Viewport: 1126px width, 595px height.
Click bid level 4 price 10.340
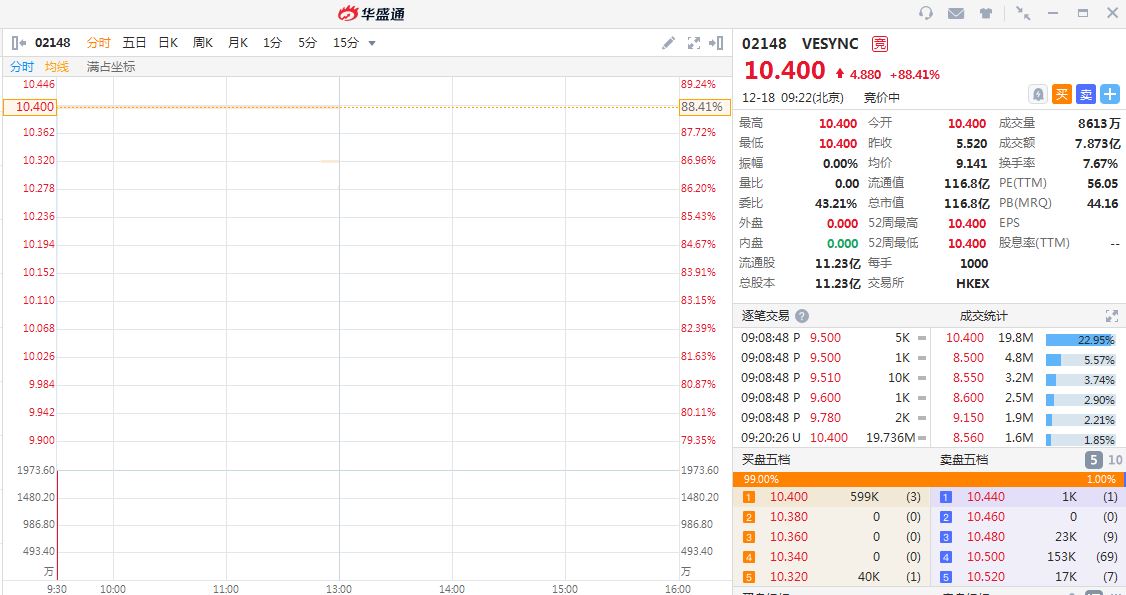point(788,557)
